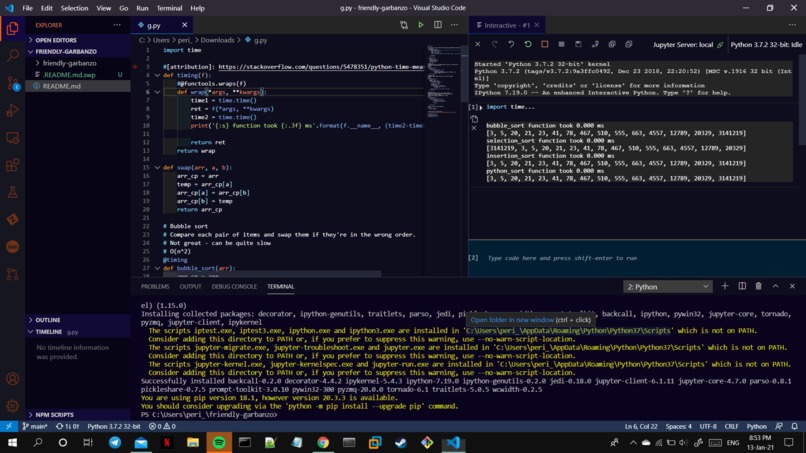Open the Run menu
806x453 pixels.
[x=142, y=8]
